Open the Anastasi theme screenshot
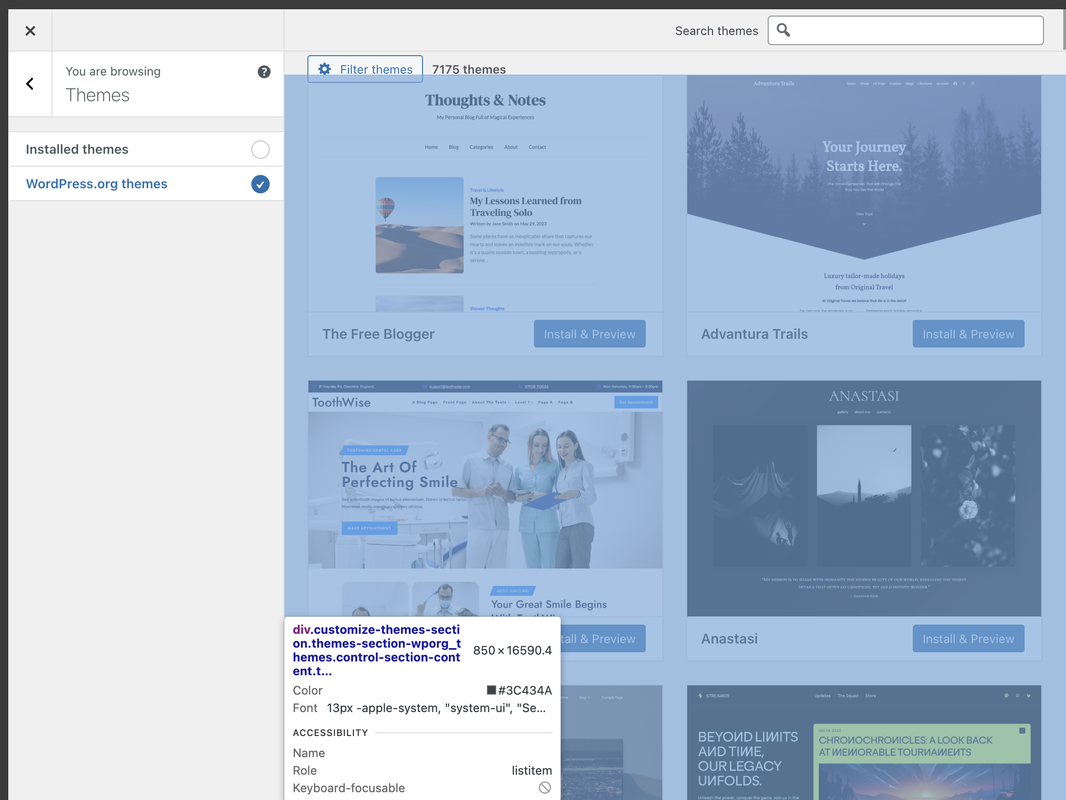This screenshot has height=800, width=1066. [x=863, y=498]
